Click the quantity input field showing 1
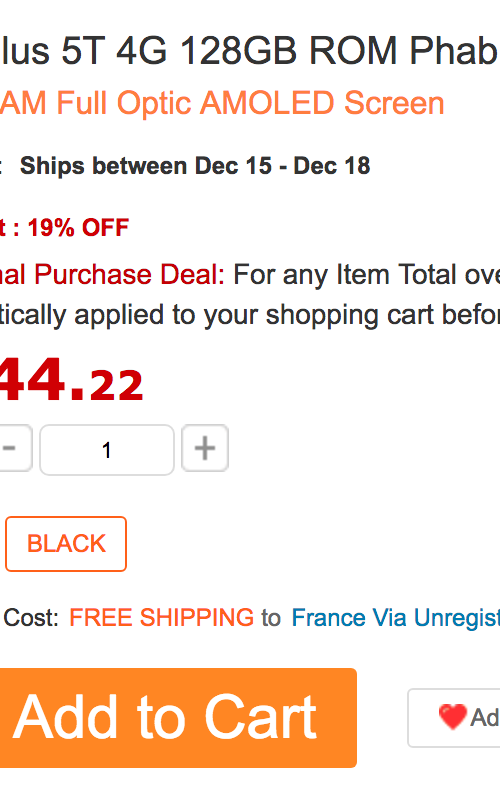This screenshot has height=808, width=500. (107, 449)
